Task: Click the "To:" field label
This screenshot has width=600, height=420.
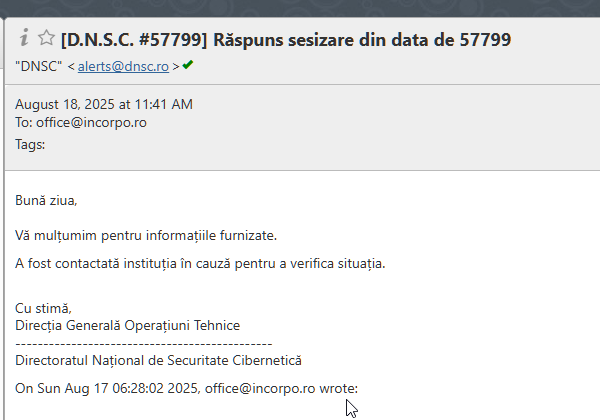Action: (x=24, y=123)
